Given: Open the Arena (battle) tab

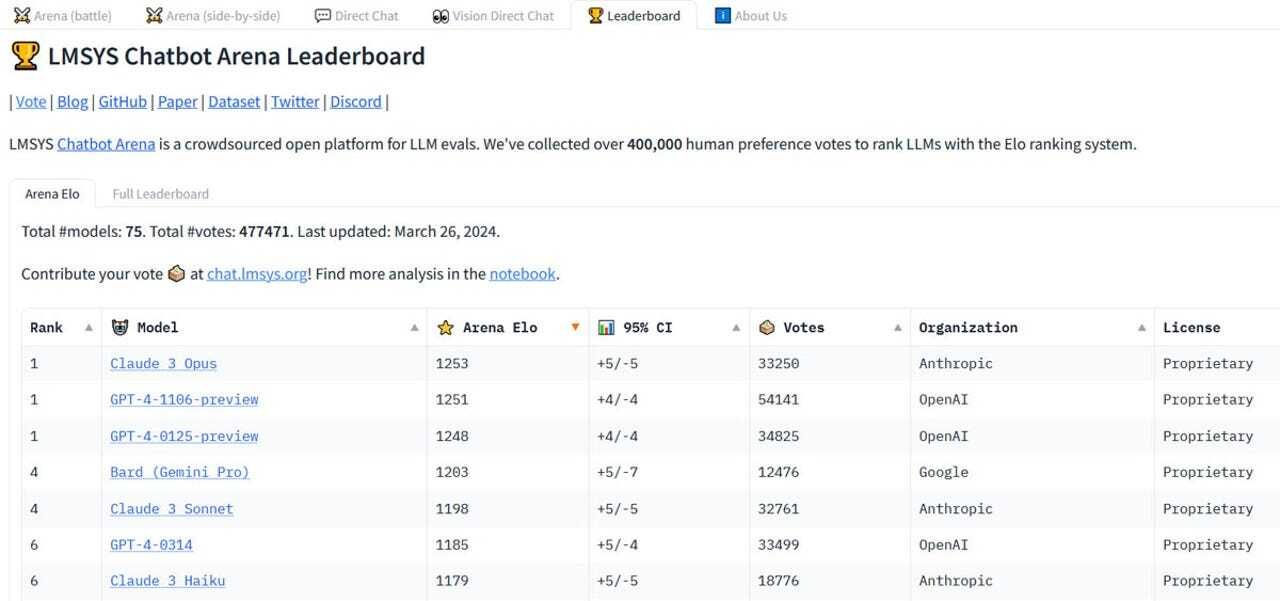Looking at the screenshot, I should [x=62, y=16].
